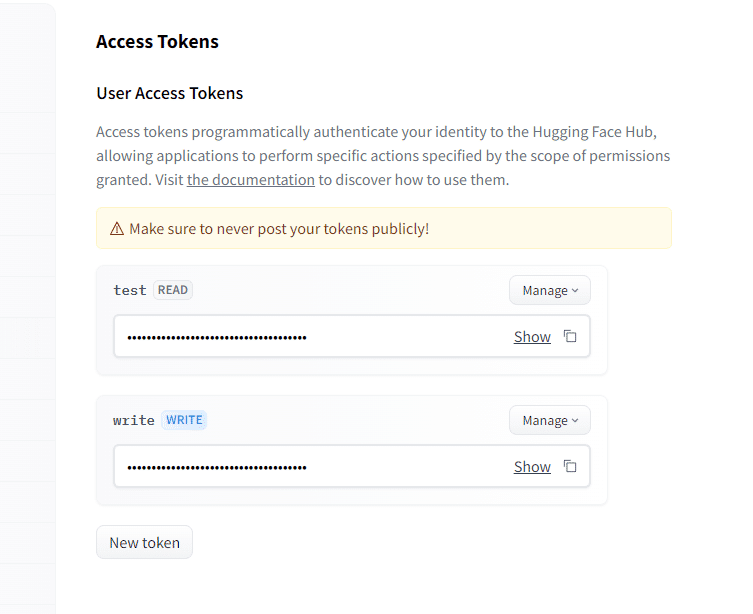
Task: Open the documentation link
Action: click(250, 180)
